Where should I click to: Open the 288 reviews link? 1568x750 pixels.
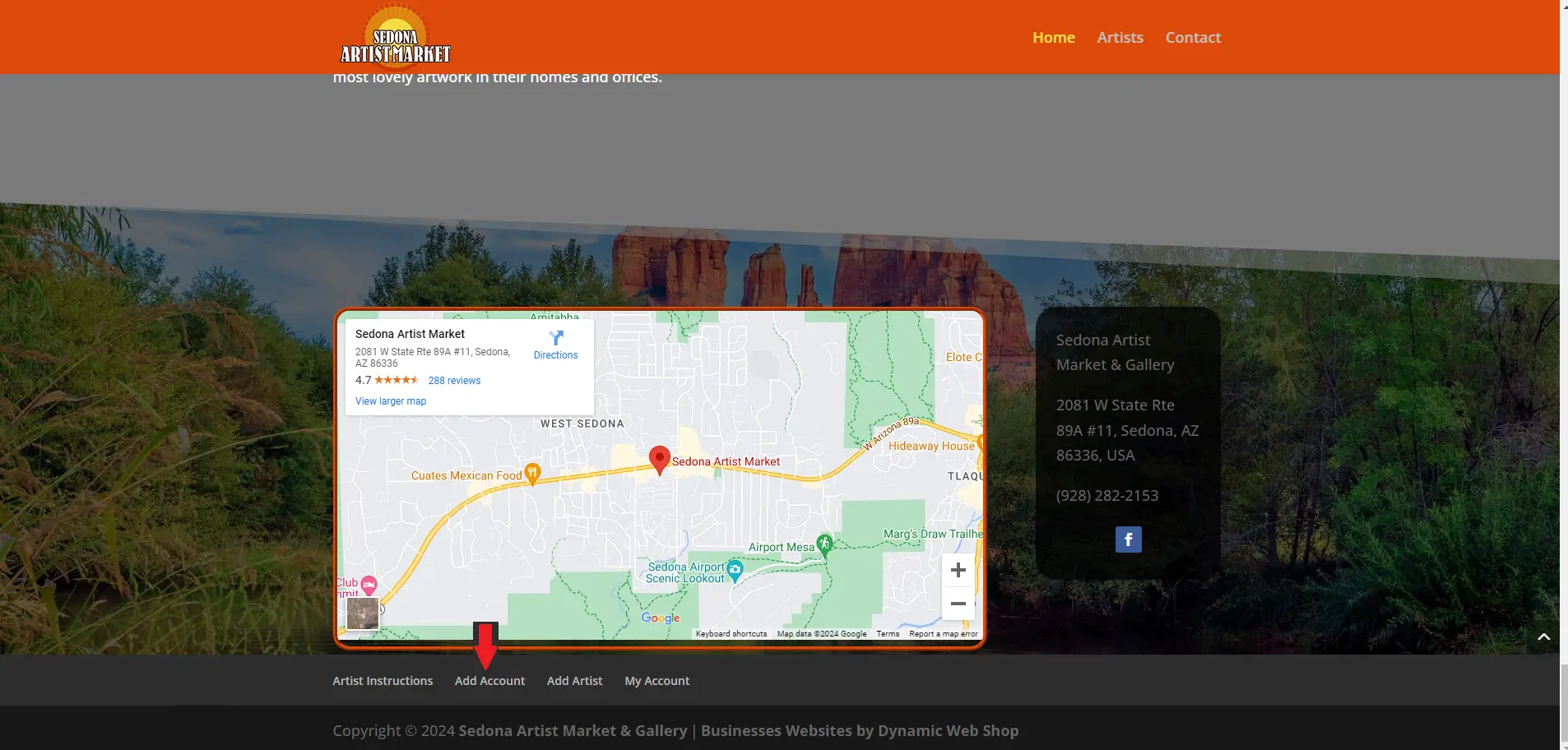point(454,381)
